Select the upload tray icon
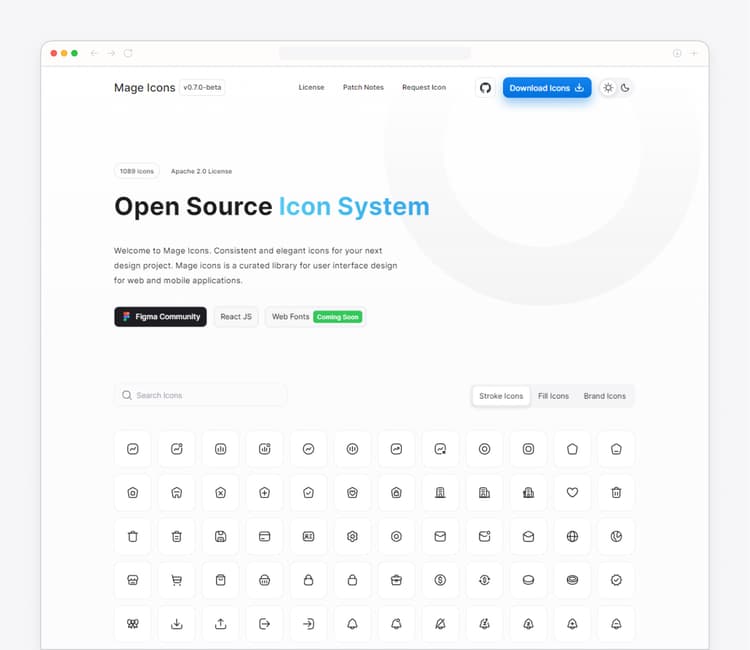The image size is (750, 650). tap(221, 624)
